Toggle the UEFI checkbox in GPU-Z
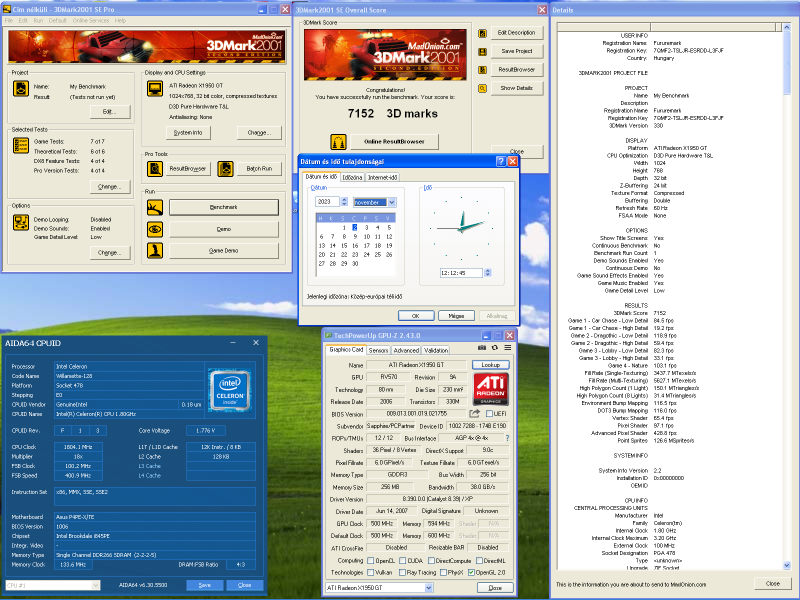800x600 pixels. 489,414
